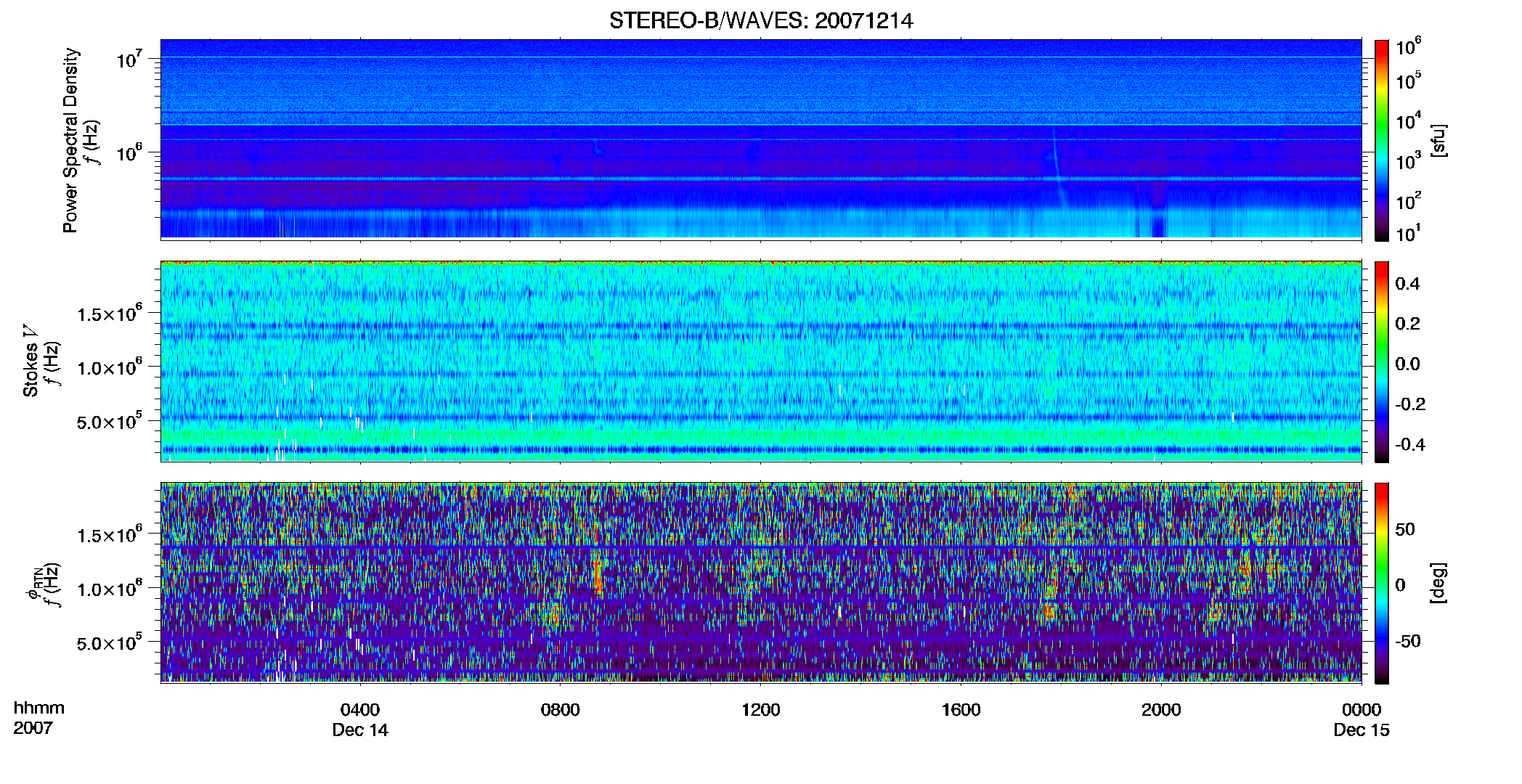Select the "Stokes V" axis label
This screenshot has width=1522, height=784.
pyautogui.click(x=30, y=361)
